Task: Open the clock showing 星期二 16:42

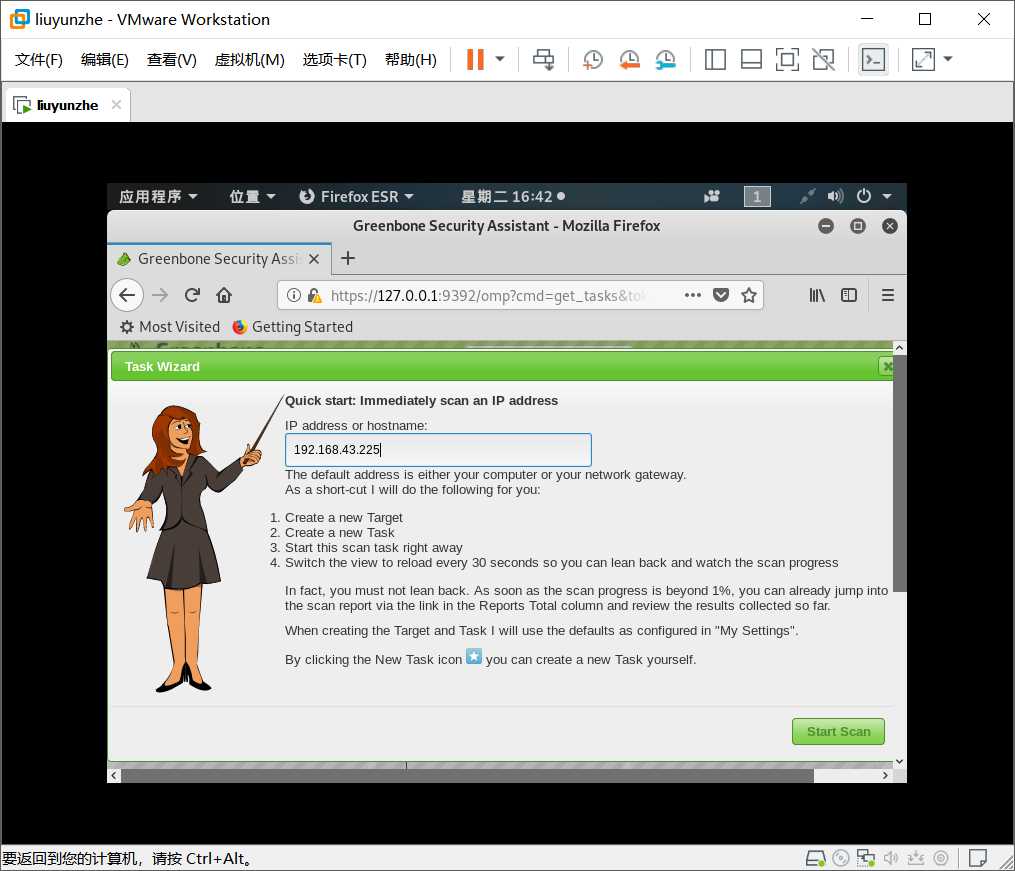Action: pos(513,197)
